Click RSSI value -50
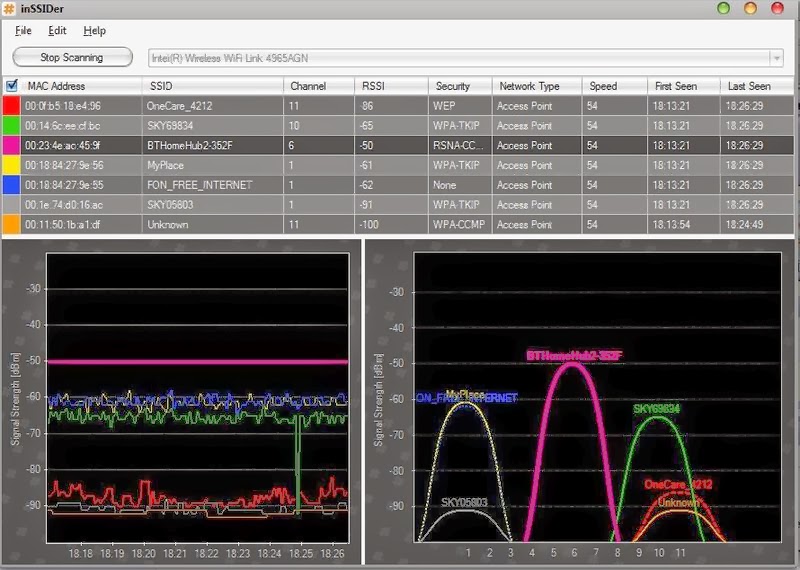This screenshot has width=800, height=570. click(366, 145)
